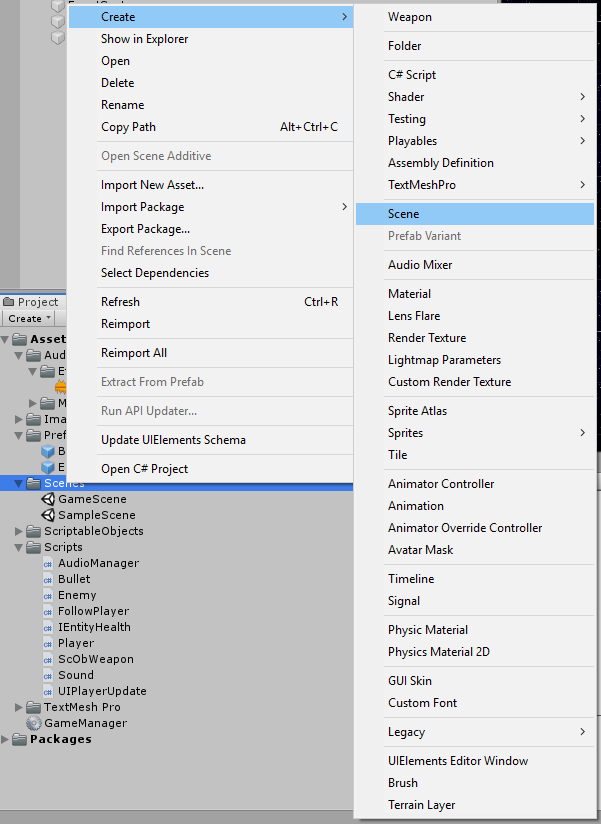
Task: Collapse the Scenes folder arrow
Action: pyautogui.click(x=19, y=483)
